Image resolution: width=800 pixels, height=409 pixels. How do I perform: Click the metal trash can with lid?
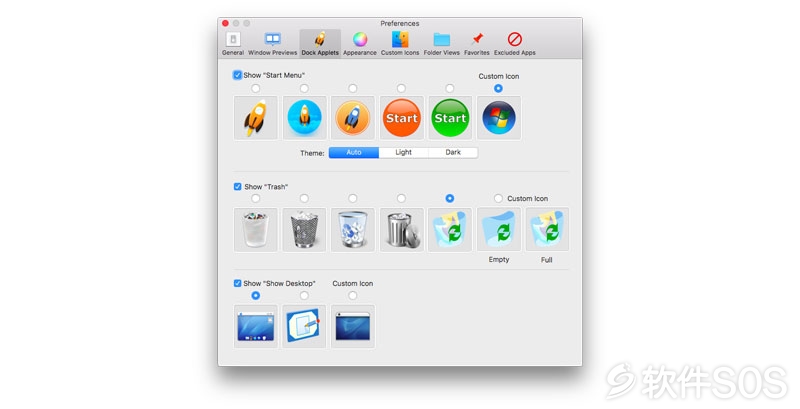coord(402,229)
